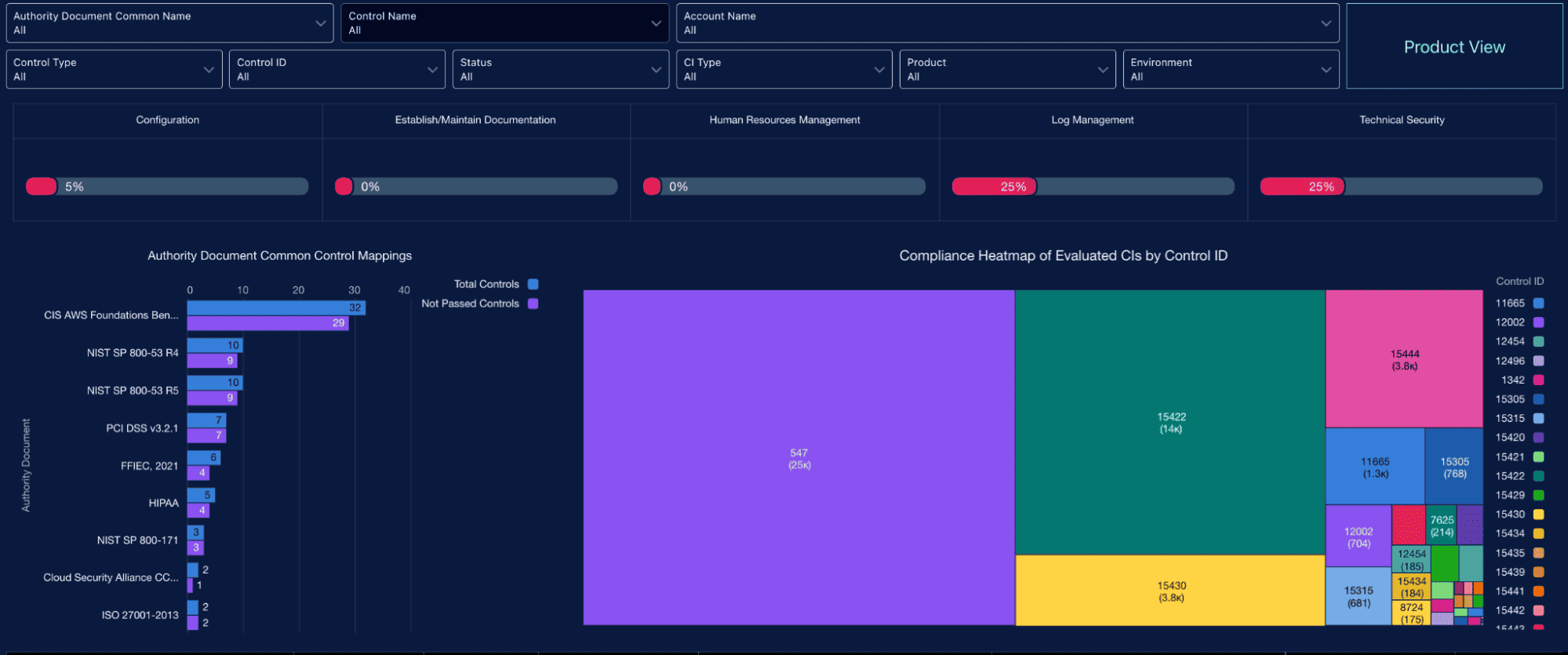
Task: Click the 12454 Control ID legend swatch
Action: [1539, 341]
